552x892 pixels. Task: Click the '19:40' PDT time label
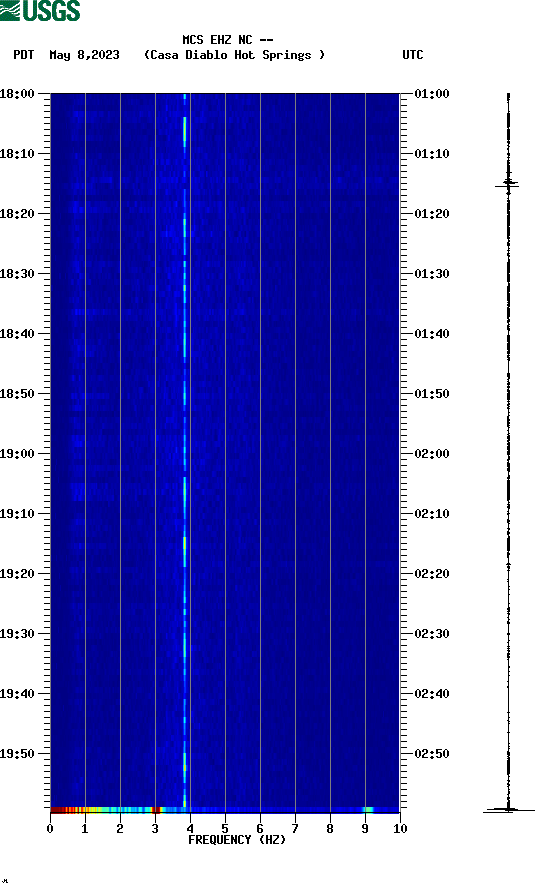(x=17, y=693)
